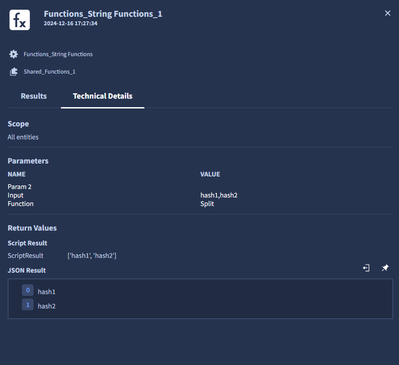Click the Function value Split
Screen dimensions: 399x365
(207, 204)
